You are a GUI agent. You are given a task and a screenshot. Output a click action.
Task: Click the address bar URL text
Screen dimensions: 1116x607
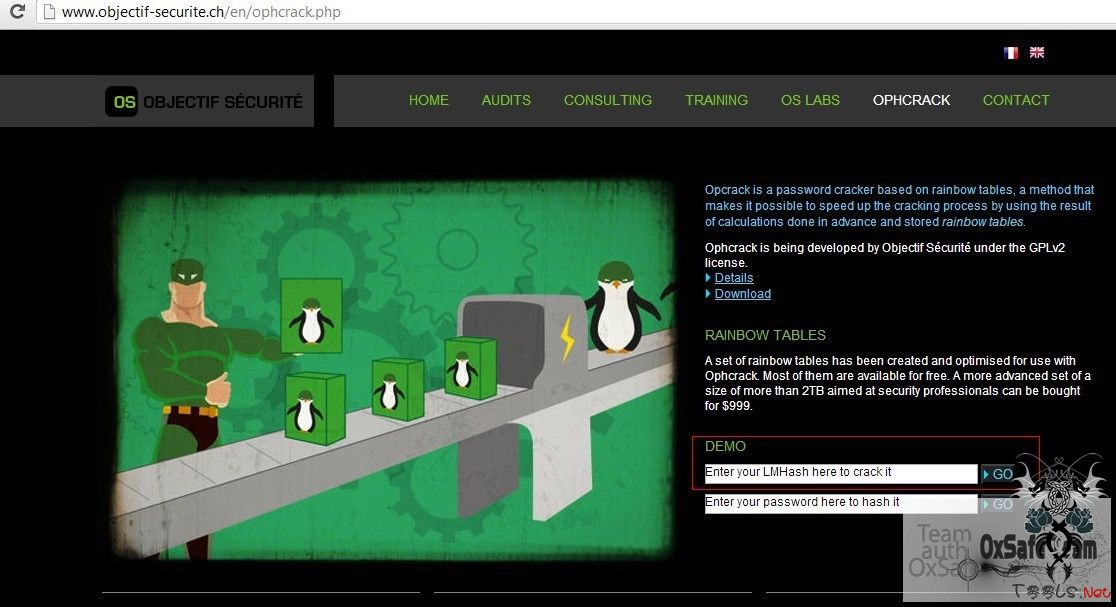pyautogui.click(x=201, y=12)
